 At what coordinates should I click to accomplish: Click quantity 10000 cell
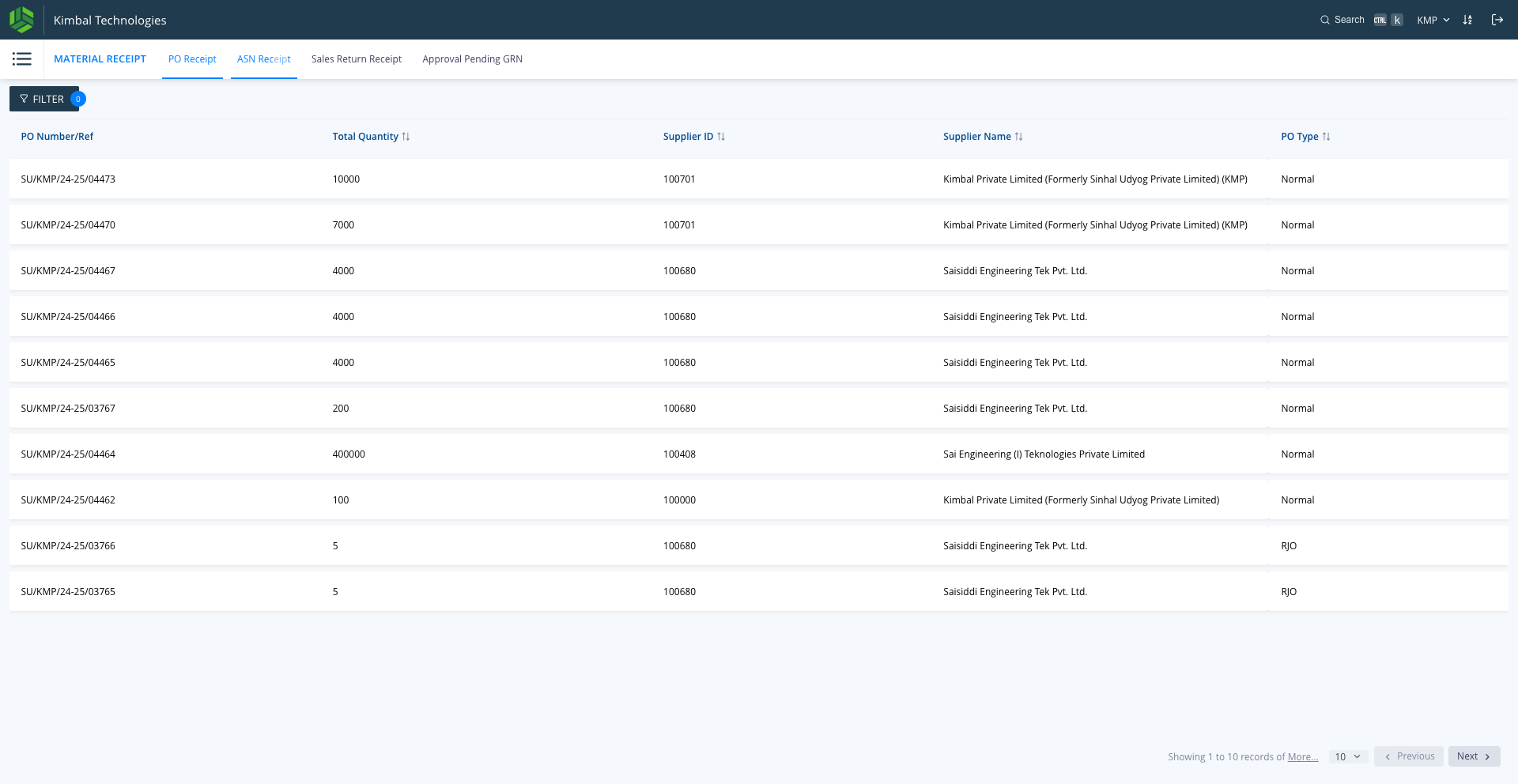(x=346, y=179)
